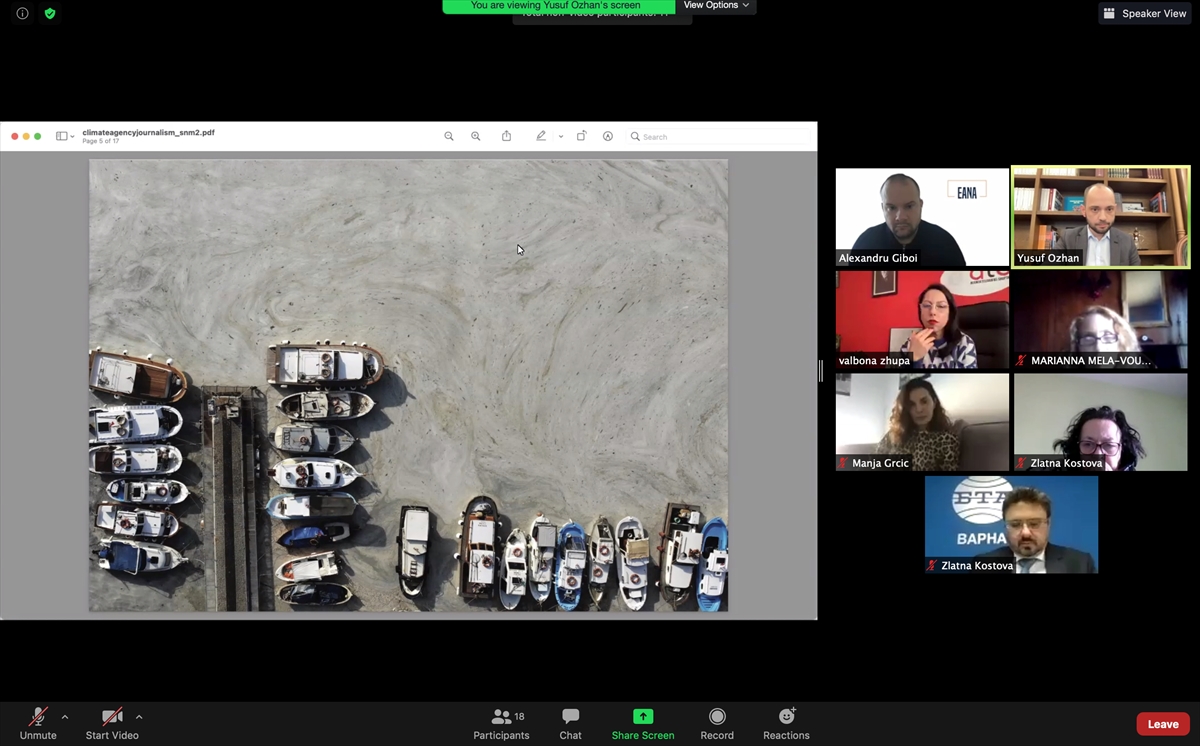Open the Reactions menu

click(786, 723)
